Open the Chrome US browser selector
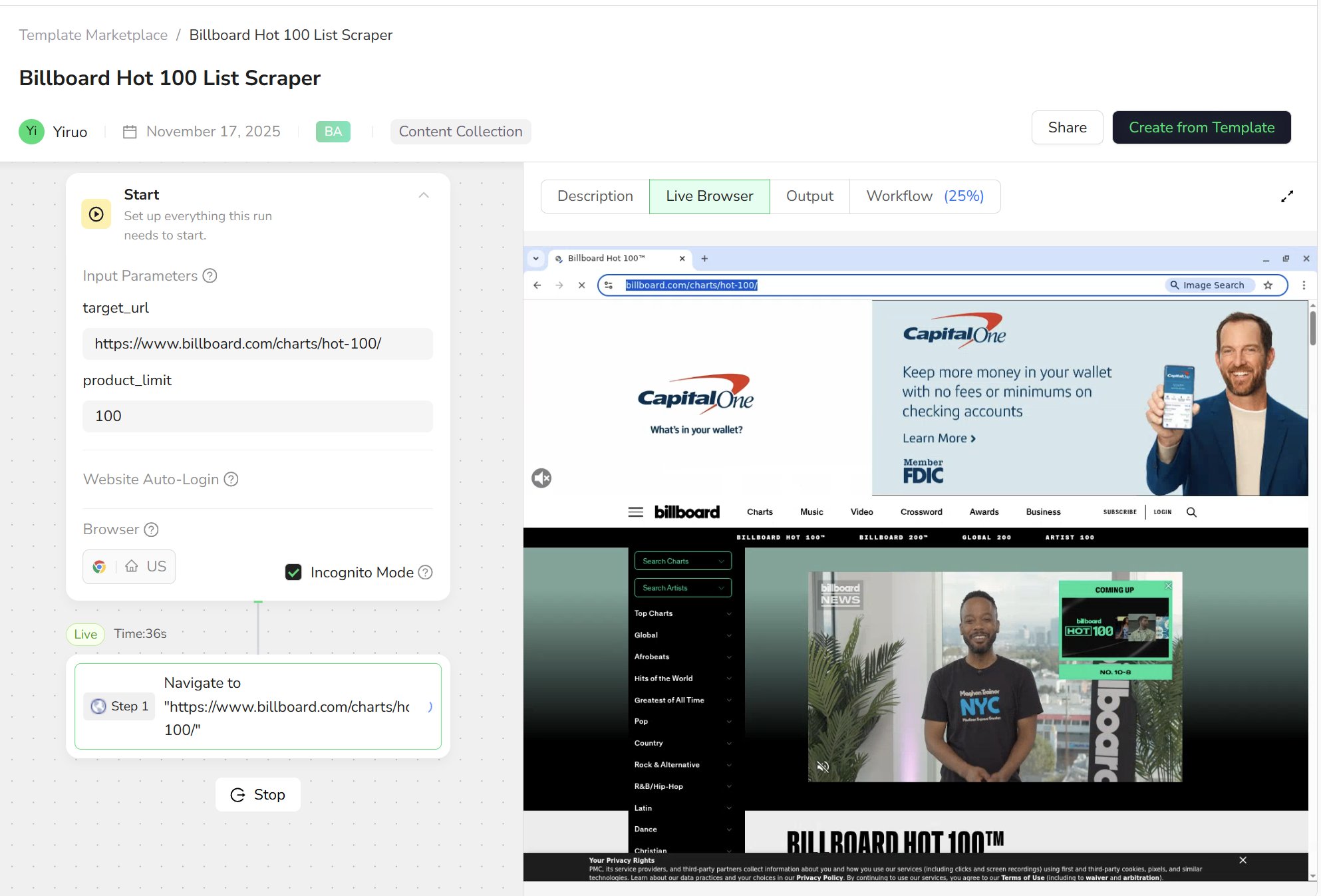The image size is (1321, 896). click(129, 567)
